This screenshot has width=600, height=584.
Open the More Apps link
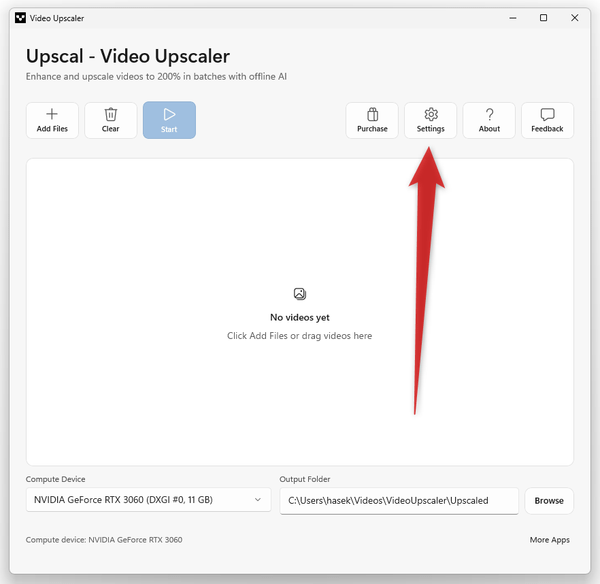[x=549, y=540]
